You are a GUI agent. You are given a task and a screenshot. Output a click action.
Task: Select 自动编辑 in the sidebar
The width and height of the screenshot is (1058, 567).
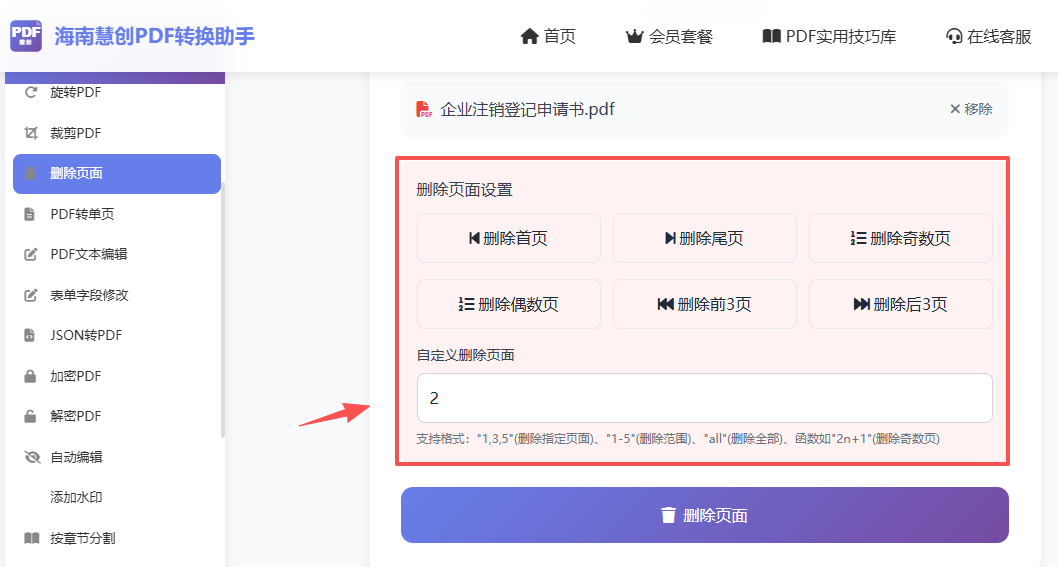coord(117,457)
